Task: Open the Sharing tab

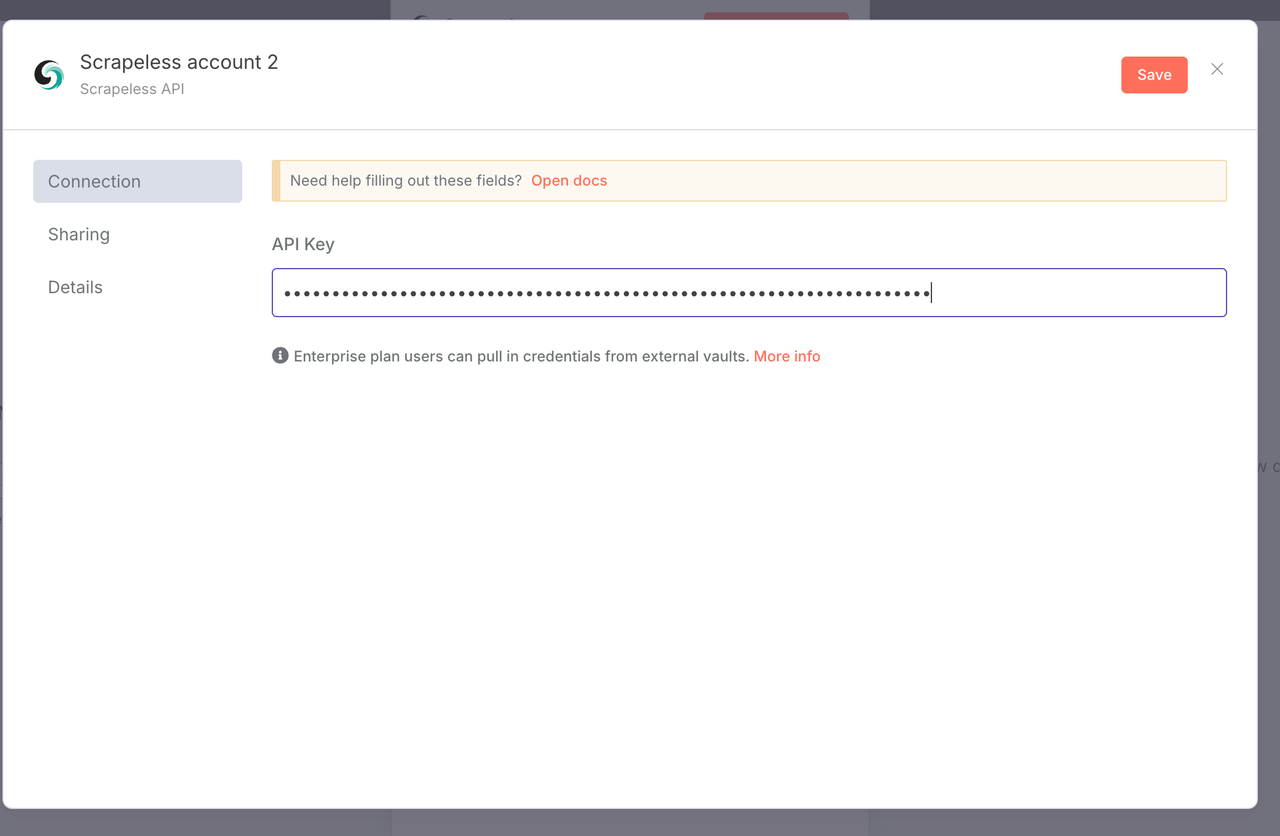Action: 79,234
